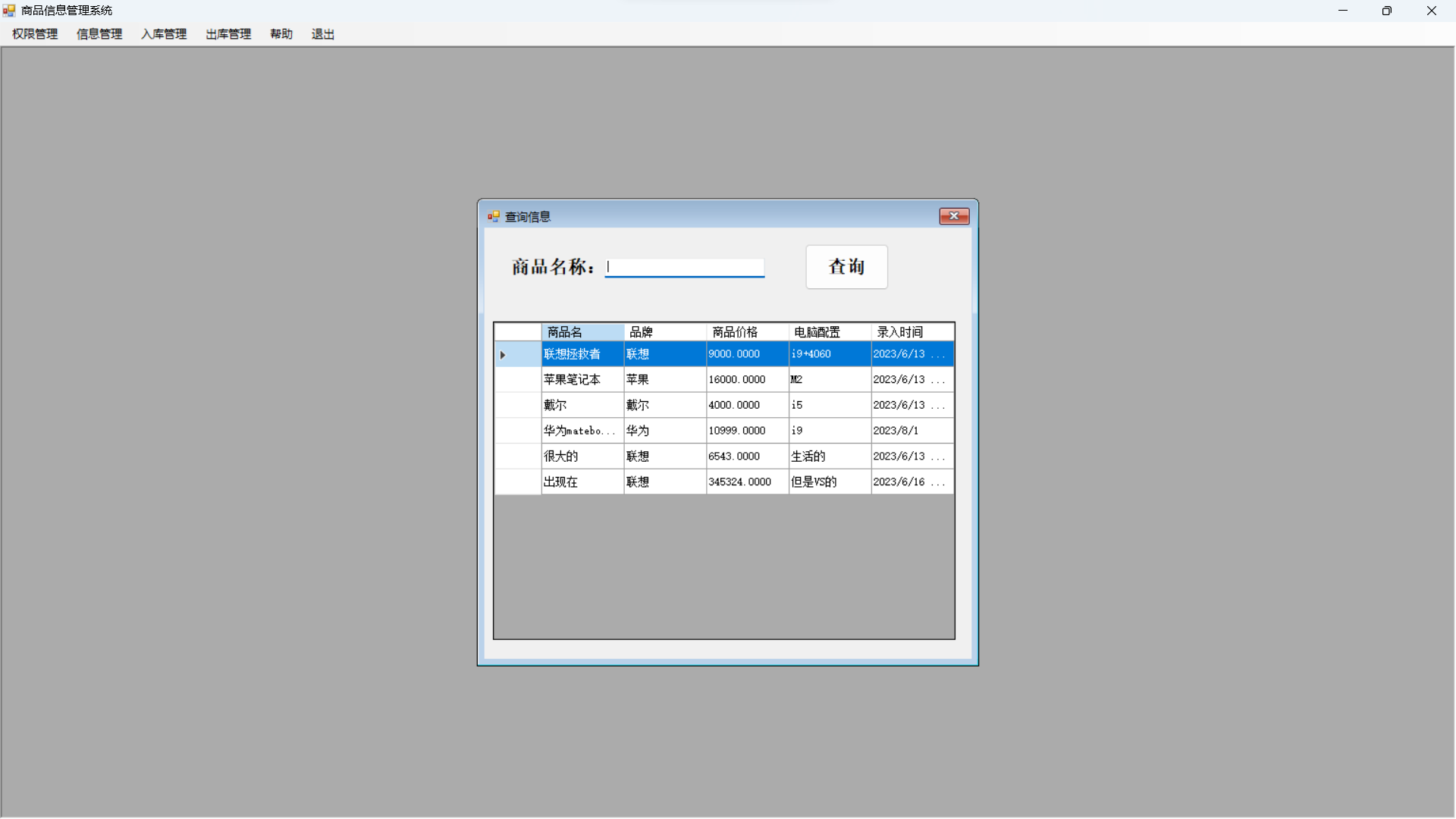Click the 商品信息管理系统 app icon

[x=9, y=11]
